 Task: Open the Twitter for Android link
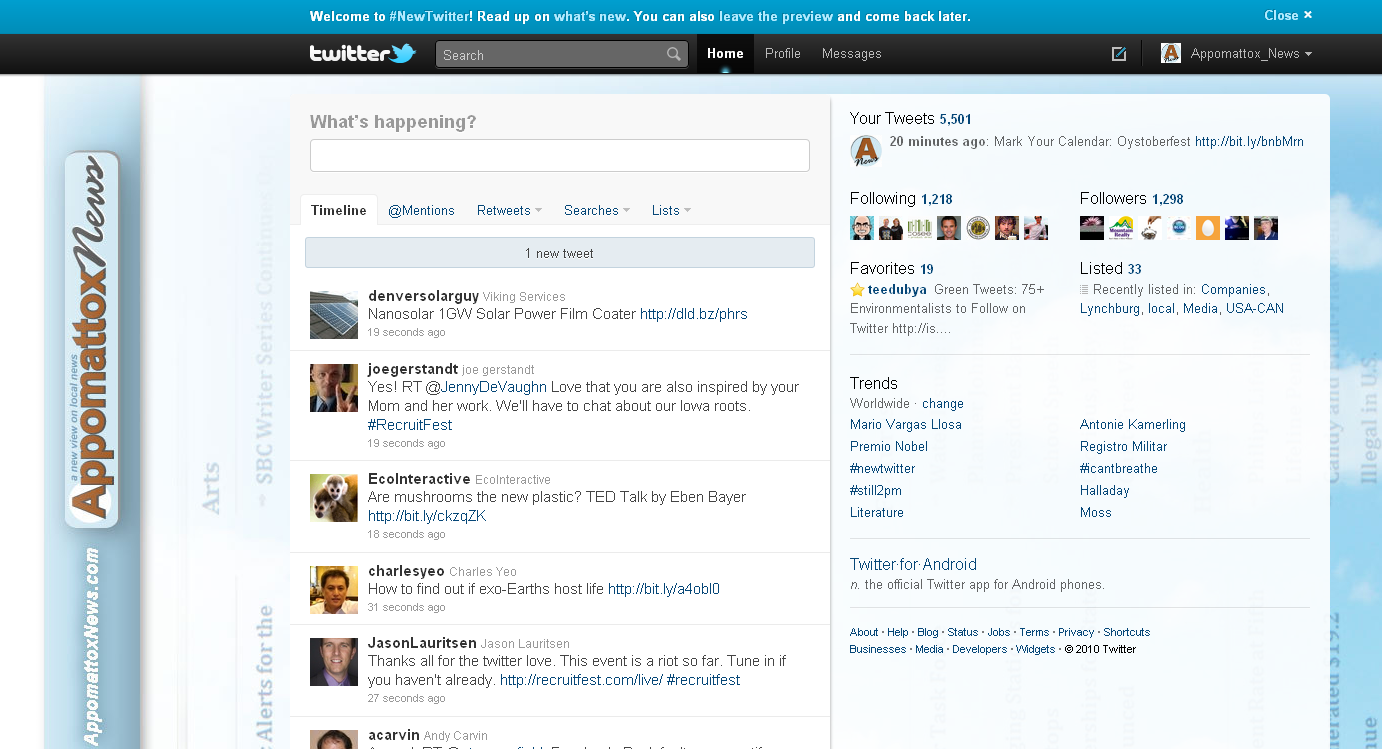tap(913, 564)
